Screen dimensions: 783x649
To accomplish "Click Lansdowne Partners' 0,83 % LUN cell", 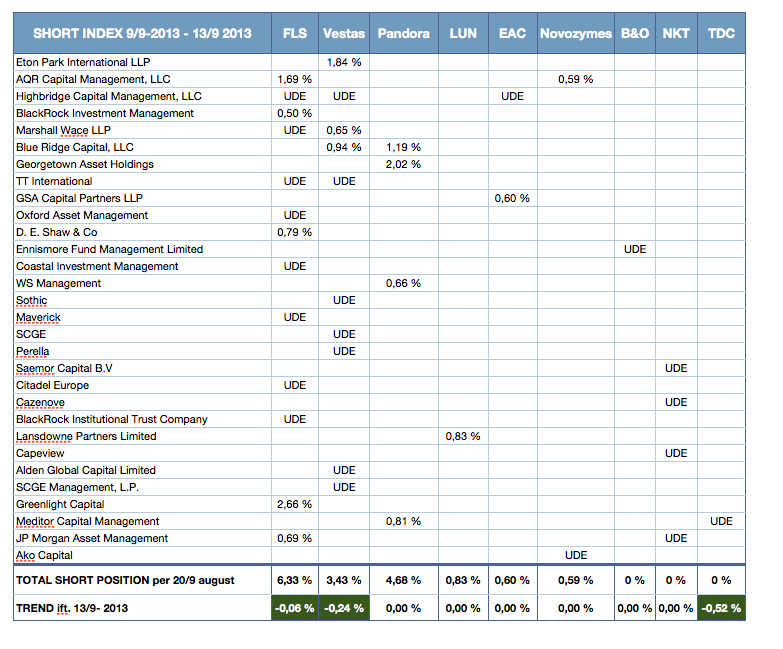I will (x=463, y=436).
